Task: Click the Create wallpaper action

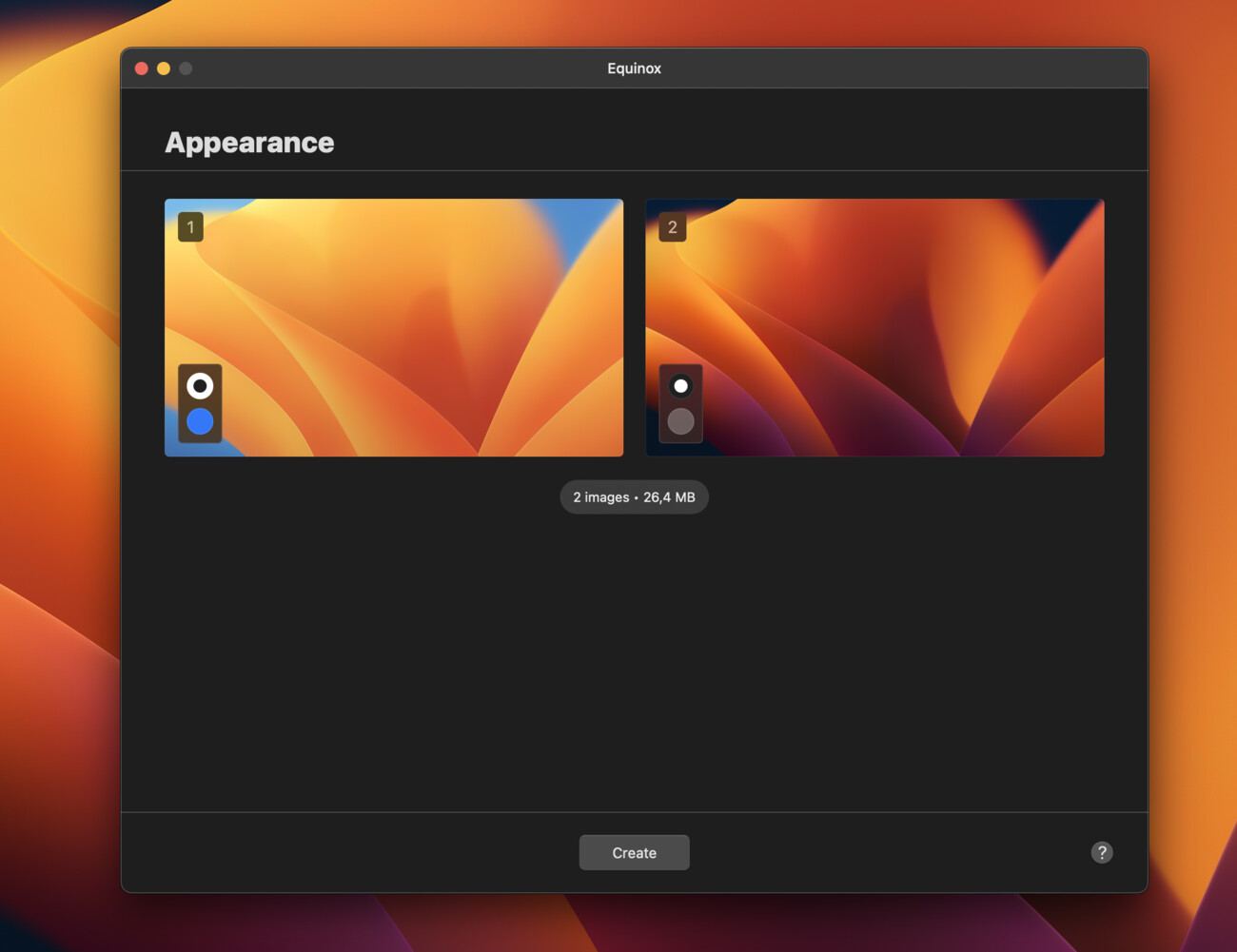Action: tap(634, 852)
